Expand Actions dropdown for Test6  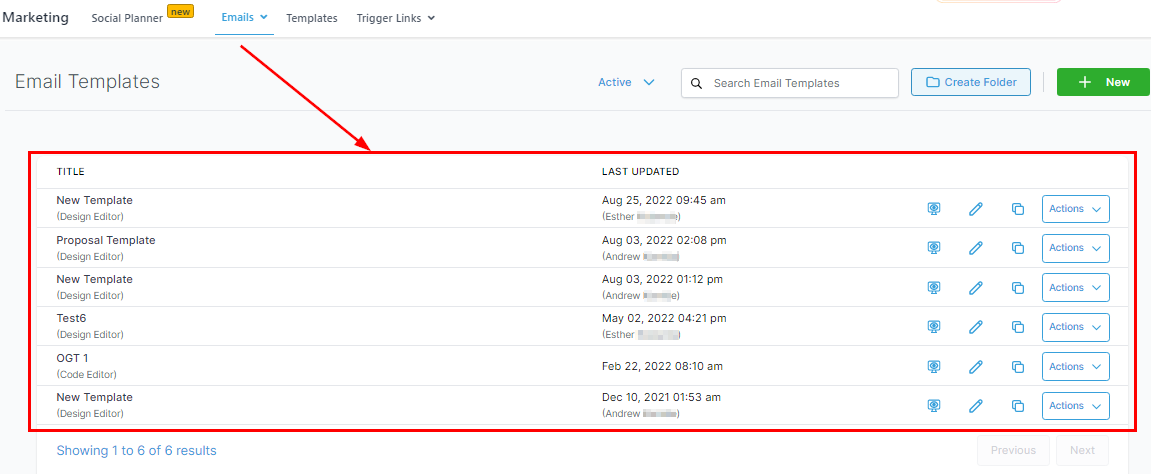click(x=1075, y=327)
